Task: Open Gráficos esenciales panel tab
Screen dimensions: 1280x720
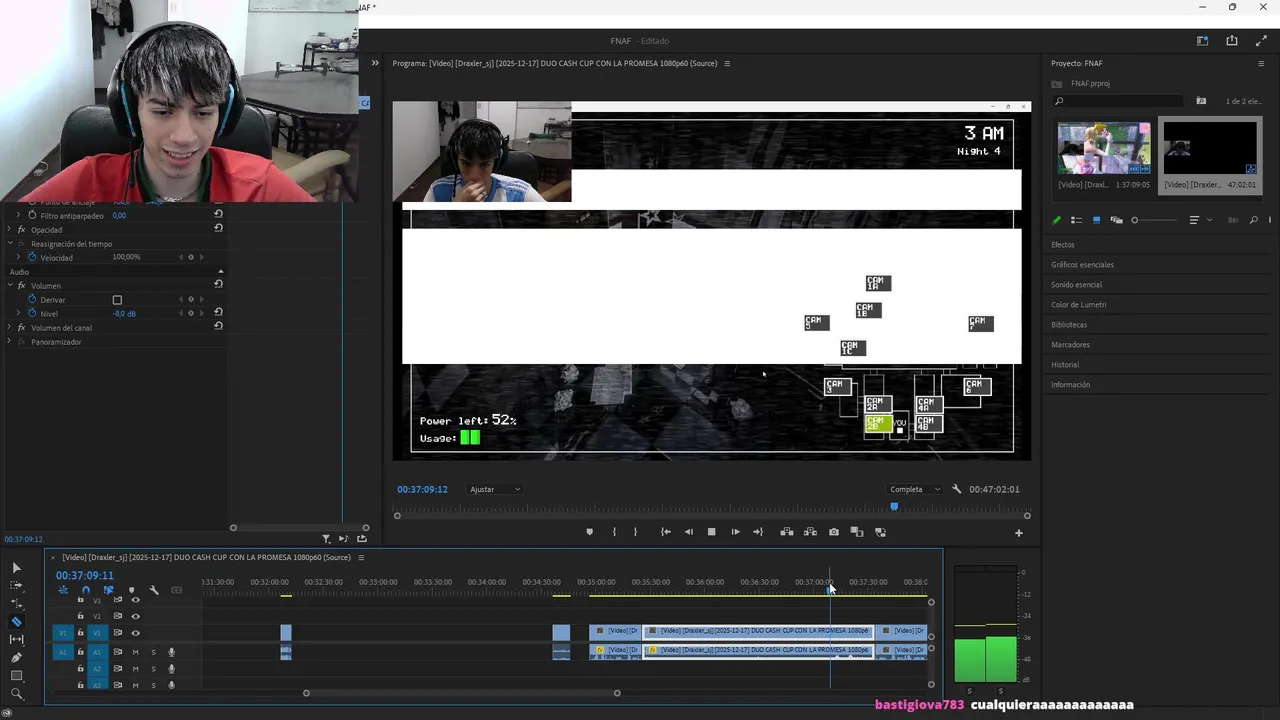Action: pyautogui.click(x=1082, y=264)
